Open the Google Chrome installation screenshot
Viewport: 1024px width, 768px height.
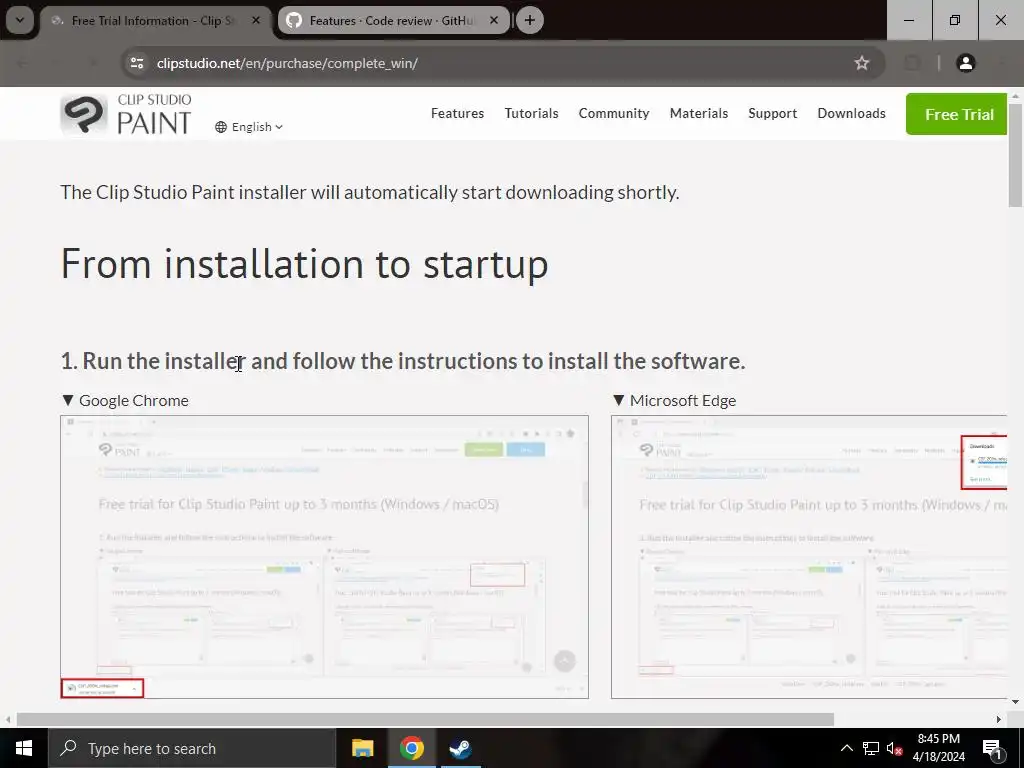click(x=325, y=557)
